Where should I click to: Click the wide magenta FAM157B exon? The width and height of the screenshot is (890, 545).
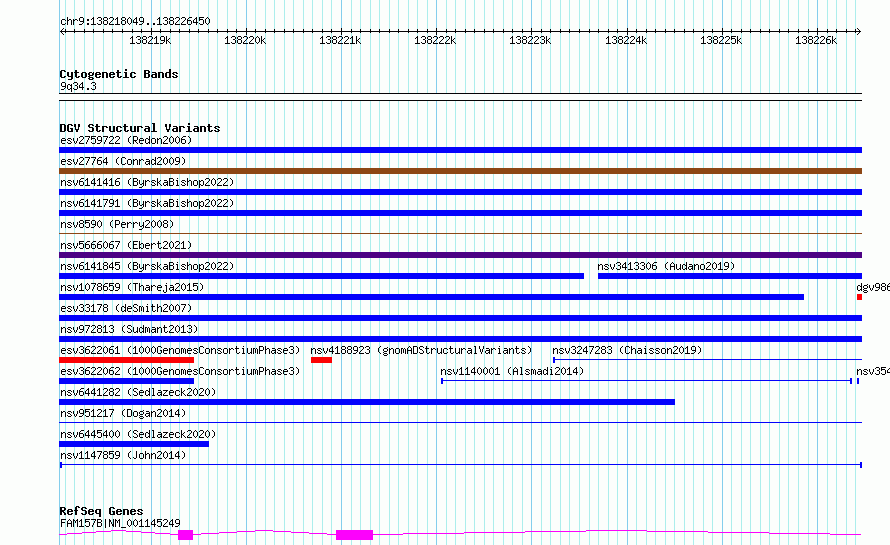tap(354, 535)
